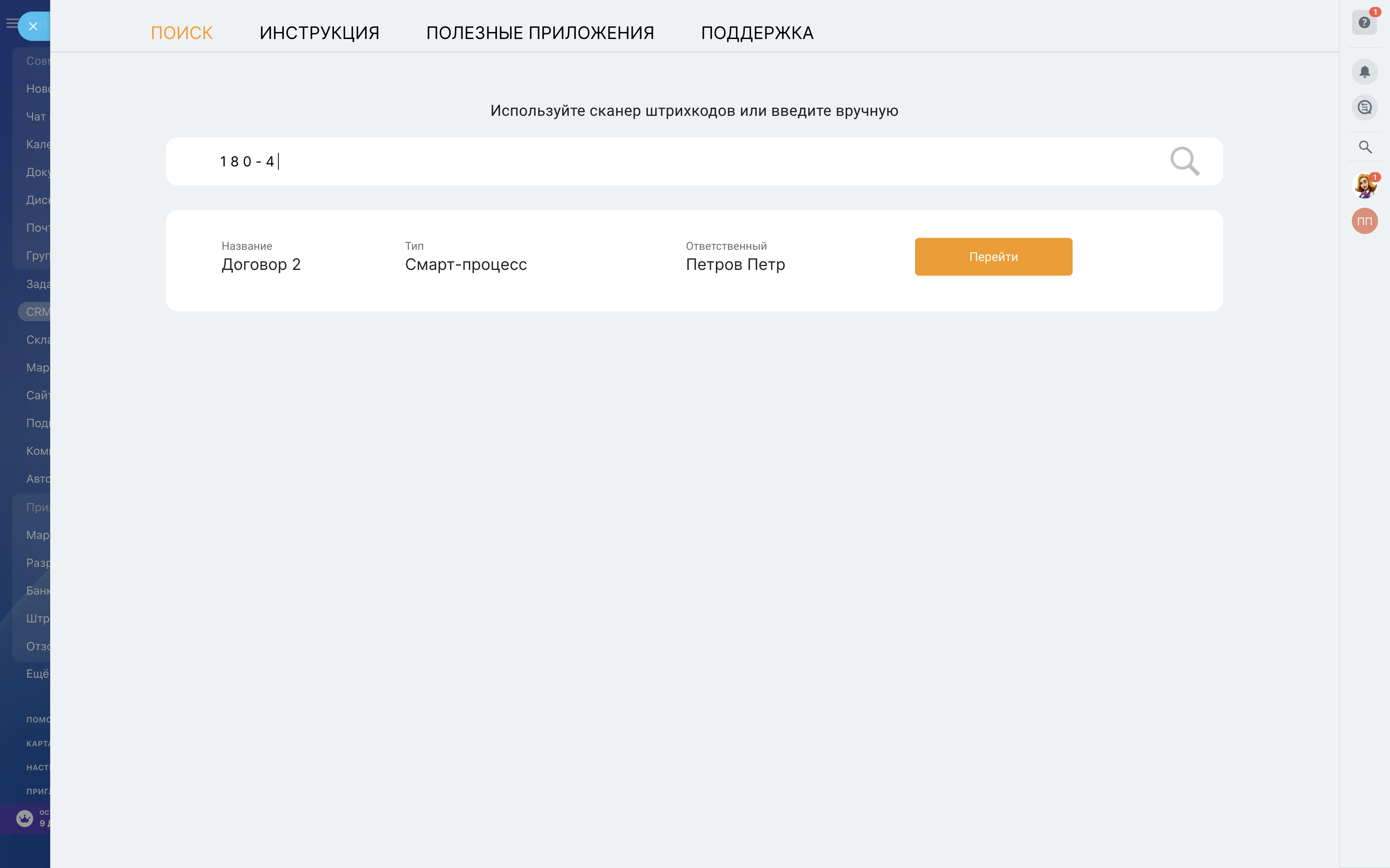Select the ПОИСК tab

click(181, 33)
